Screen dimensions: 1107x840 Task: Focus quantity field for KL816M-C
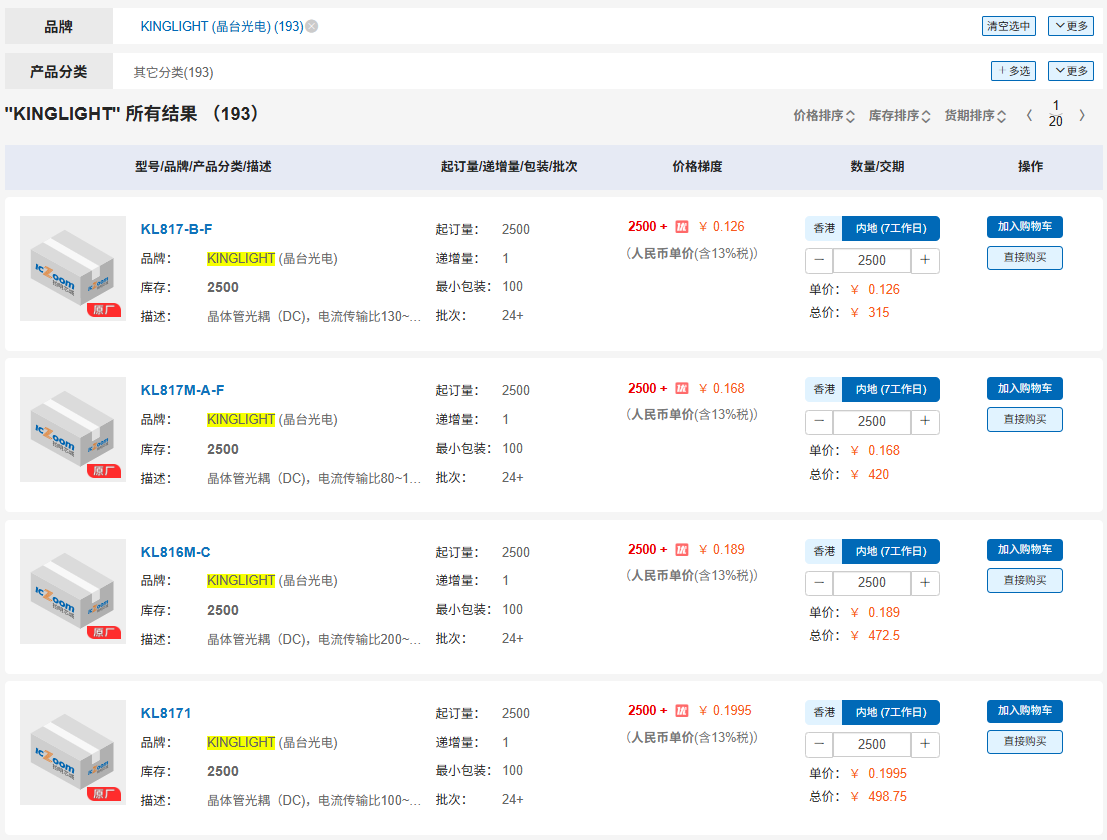coord(872,583)
